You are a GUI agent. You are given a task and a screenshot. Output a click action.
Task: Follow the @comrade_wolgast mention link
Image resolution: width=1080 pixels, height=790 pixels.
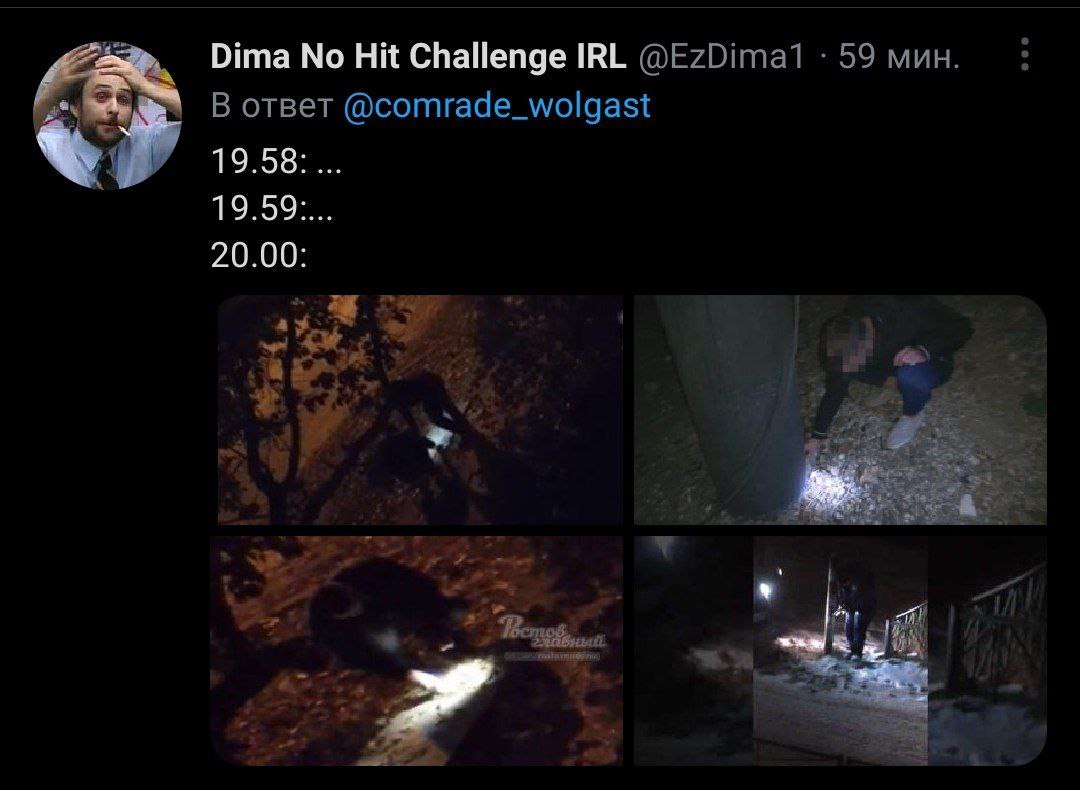click(497, 105)
